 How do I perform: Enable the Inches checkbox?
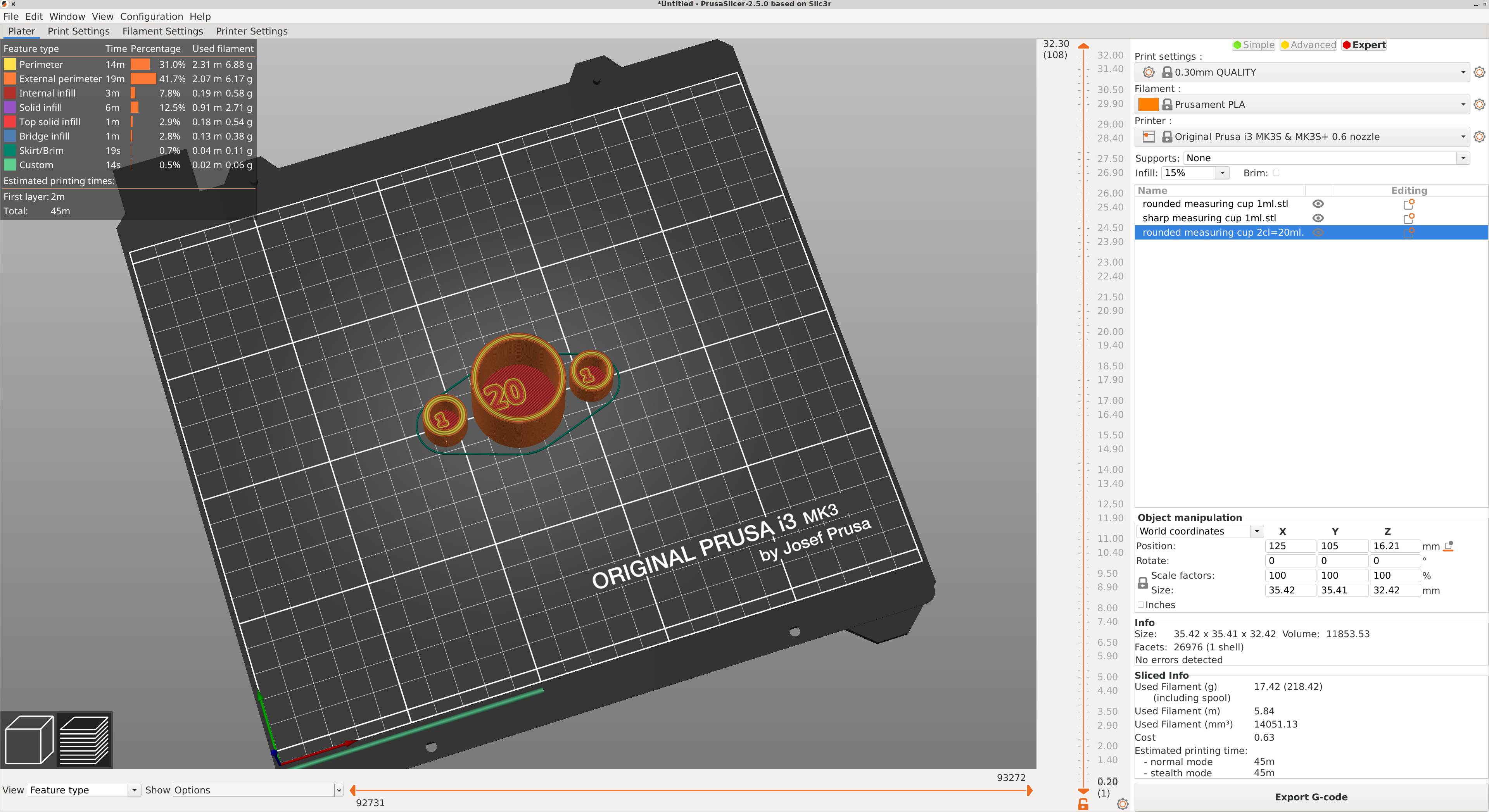point(1140,605)
